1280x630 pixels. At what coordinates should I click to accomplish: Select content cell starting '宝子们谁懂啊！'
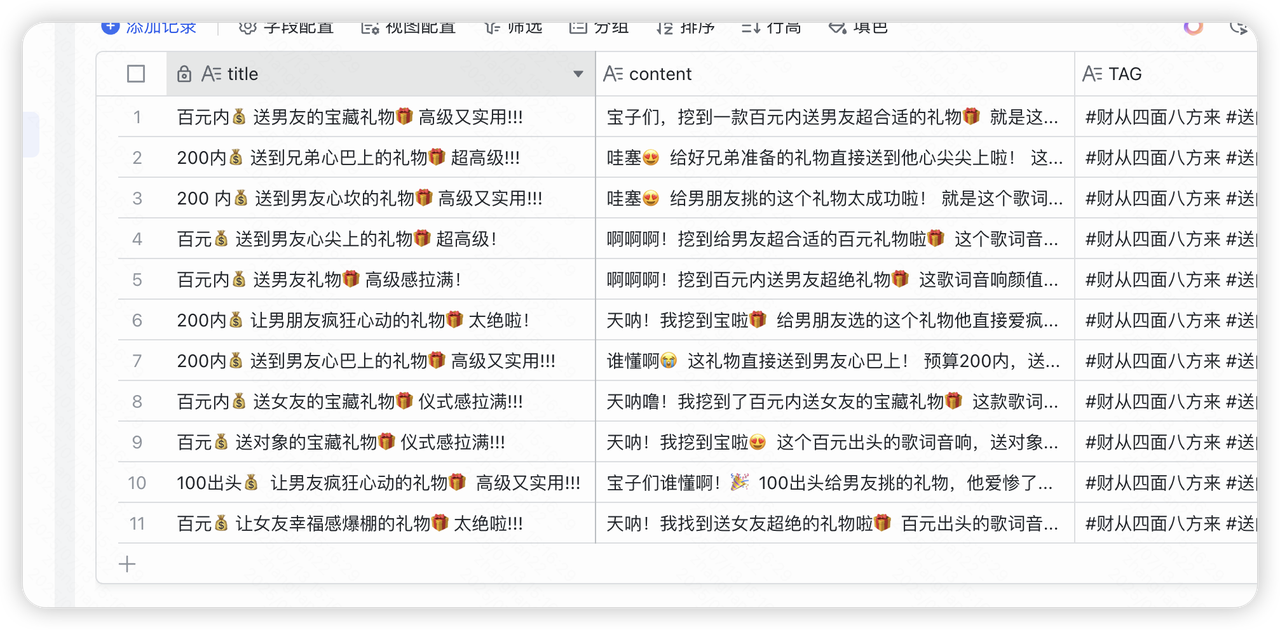pos(835,483)
